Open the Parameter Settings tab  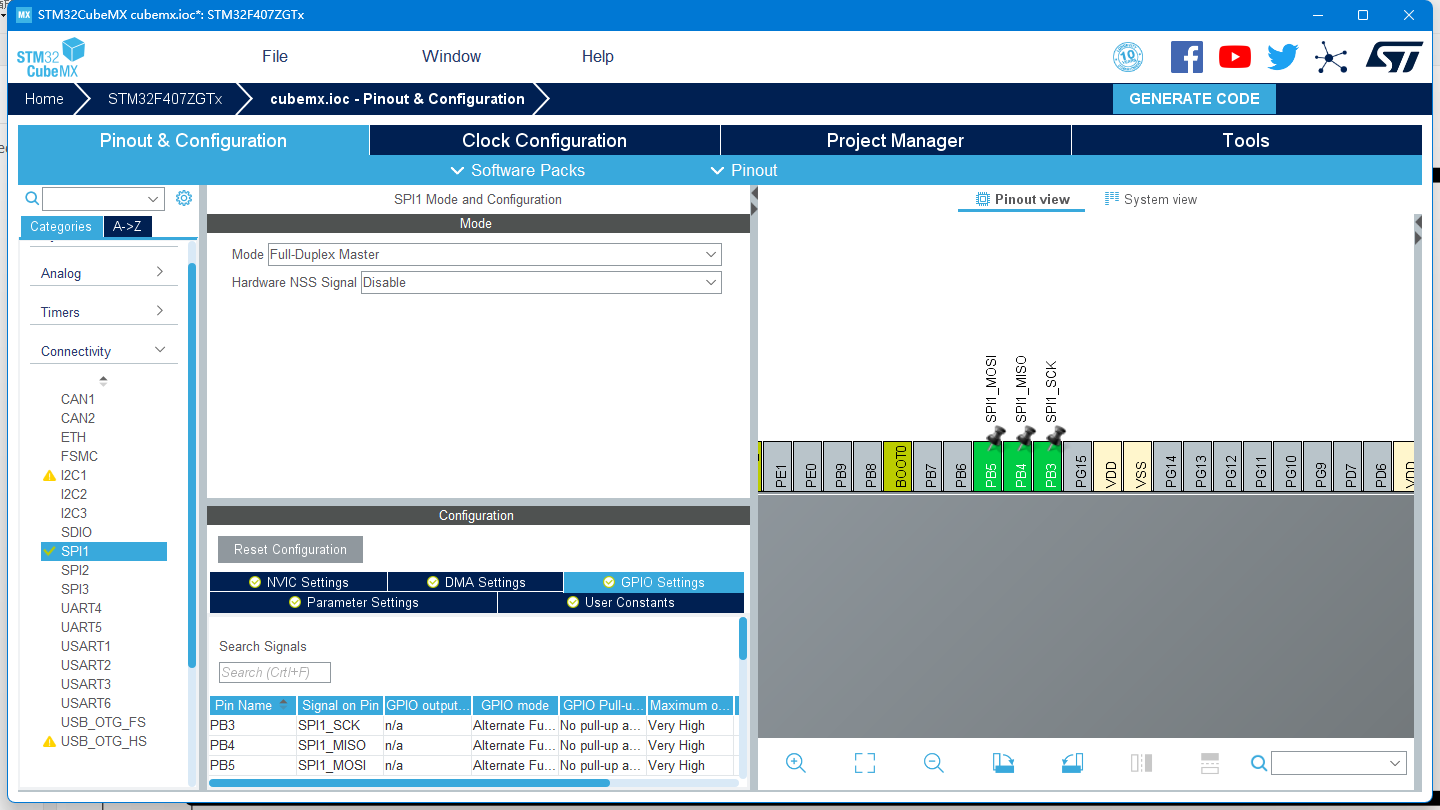tap(353, 602)
